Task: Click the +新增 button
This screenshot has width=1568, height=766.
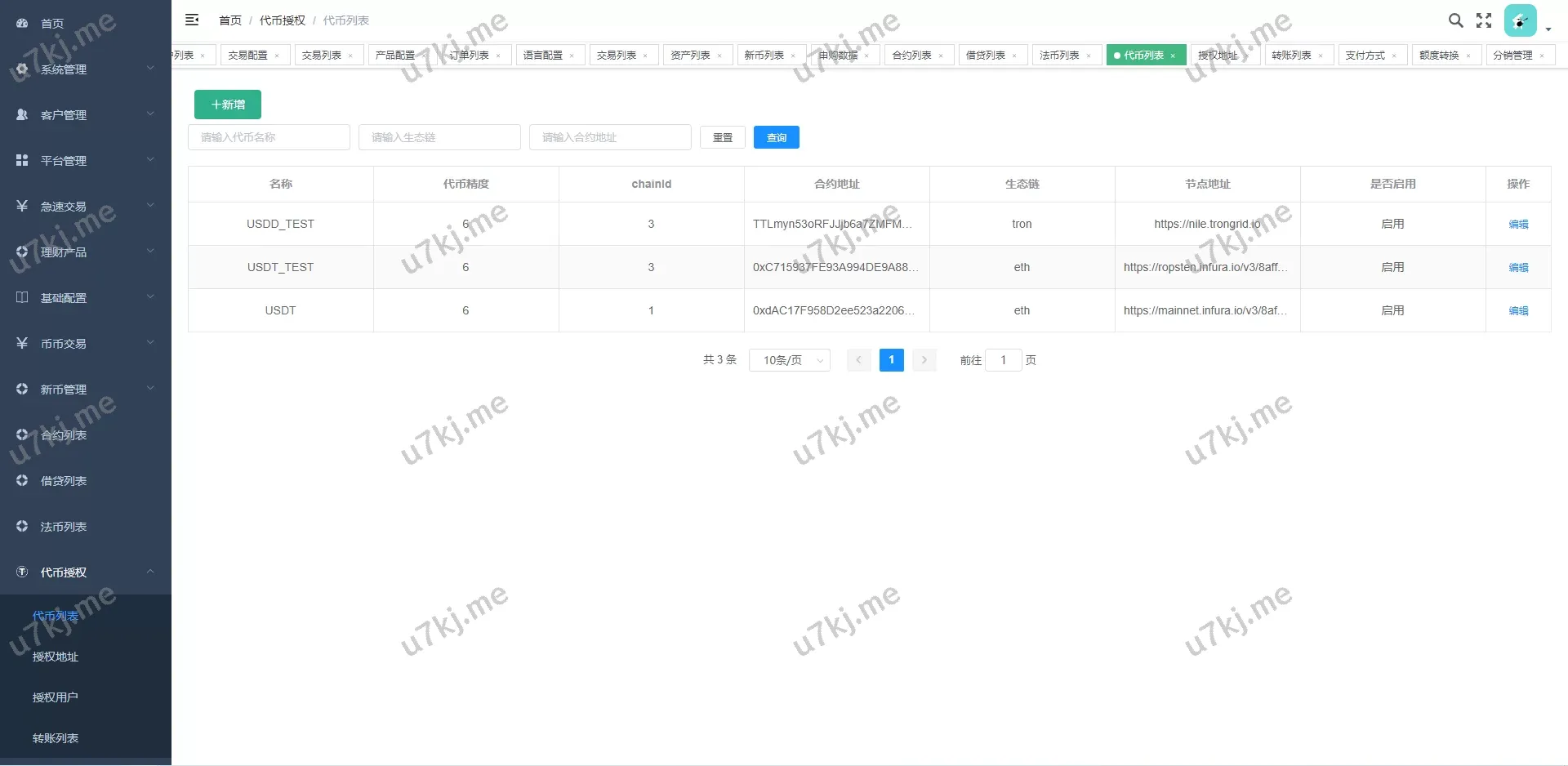Action: pyautogui.click(x=227, y=105)
